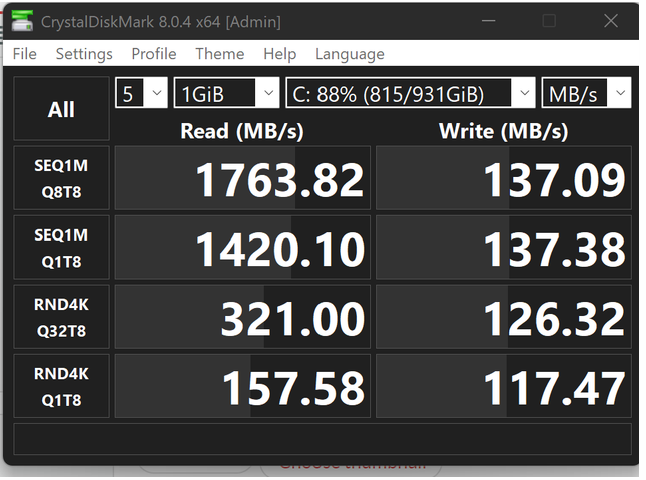
Task: Open the Language menu
Action: (349, 54)
